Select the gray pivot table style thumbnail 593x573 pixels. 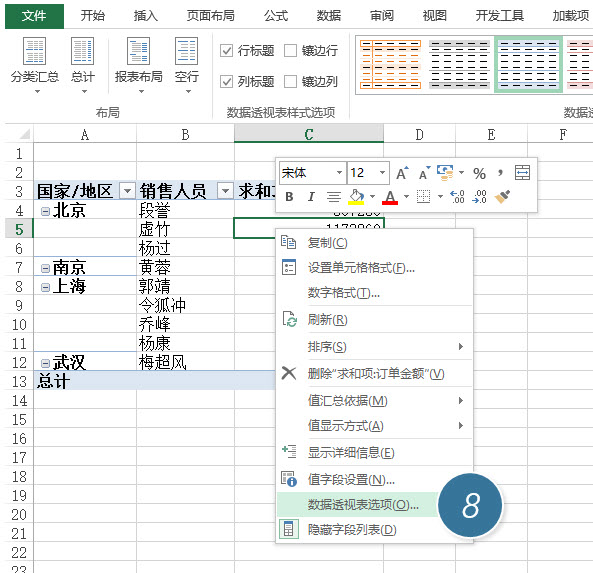pos(459,65)
